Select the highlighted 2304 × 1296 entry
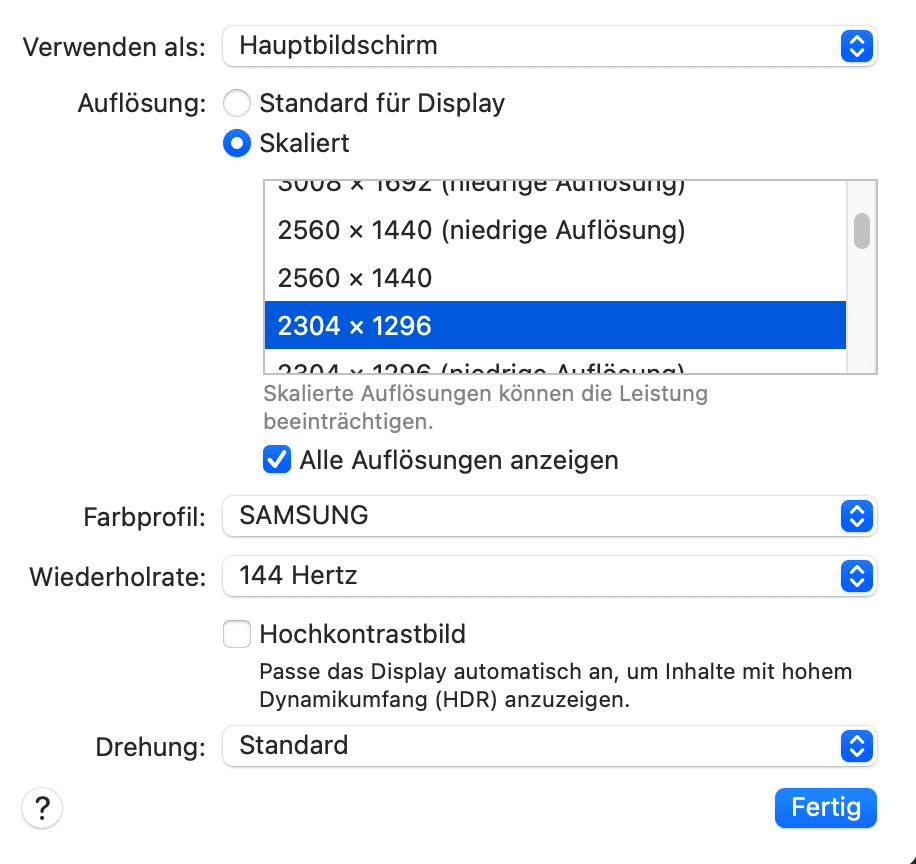916x864 pixels. pyautogui.click(x=555, y=326)
